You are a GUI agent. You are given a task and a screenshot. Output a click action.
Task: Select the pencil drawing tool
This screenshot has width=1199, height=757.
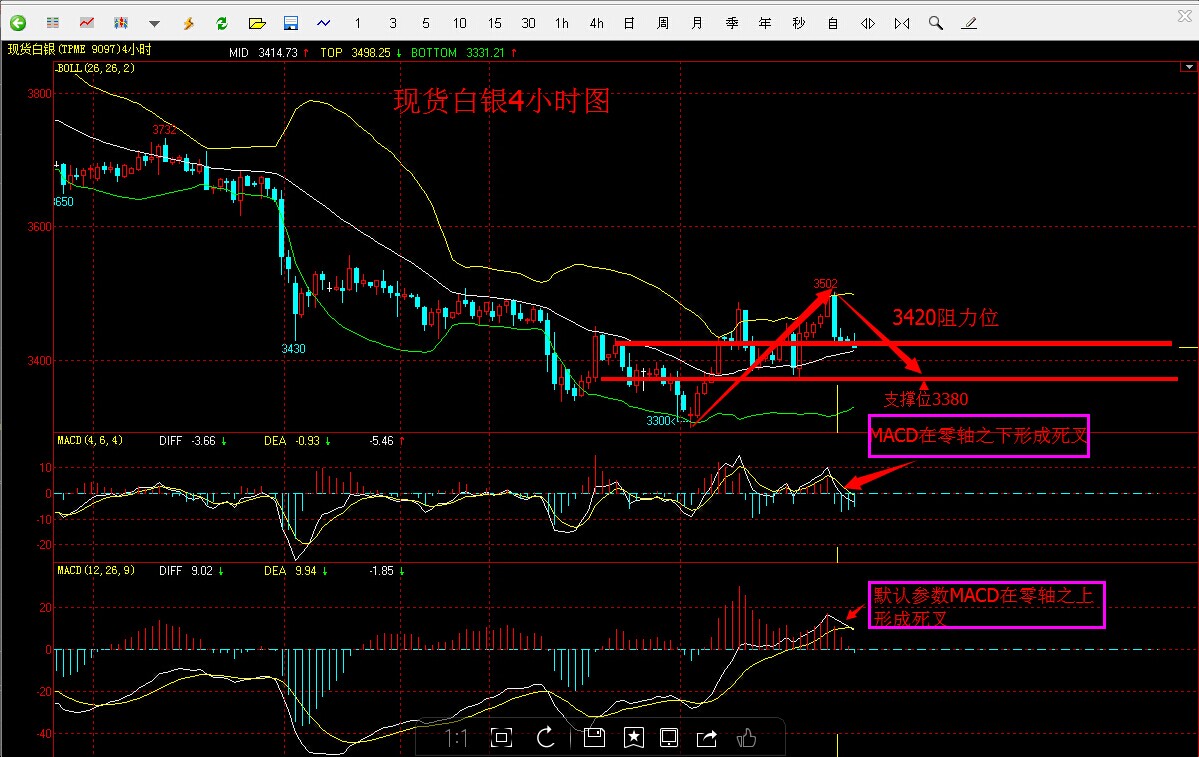click(x=970, y=23)
